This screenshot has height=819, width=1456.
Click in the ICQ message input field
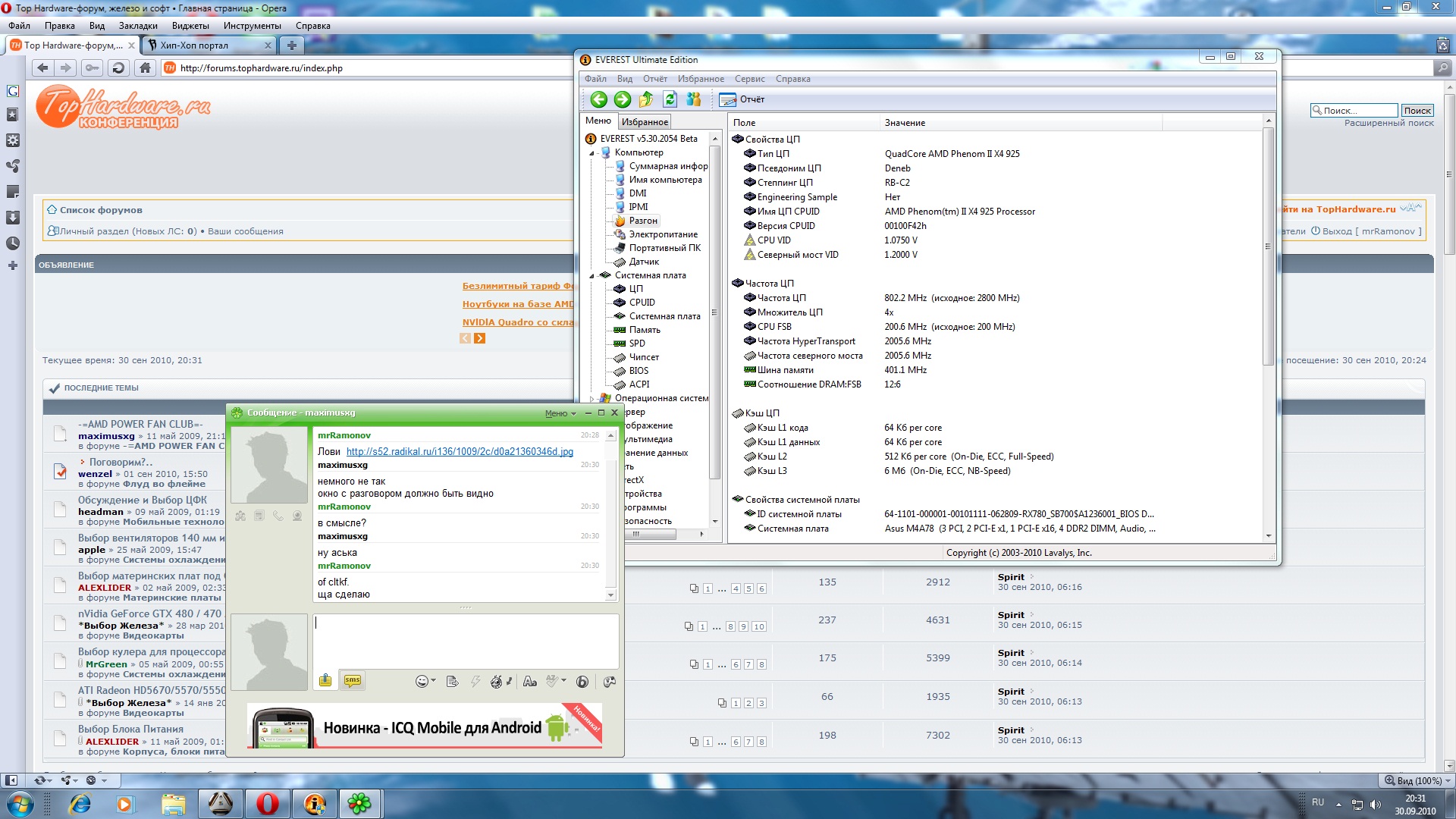click(x=466, y=640)
